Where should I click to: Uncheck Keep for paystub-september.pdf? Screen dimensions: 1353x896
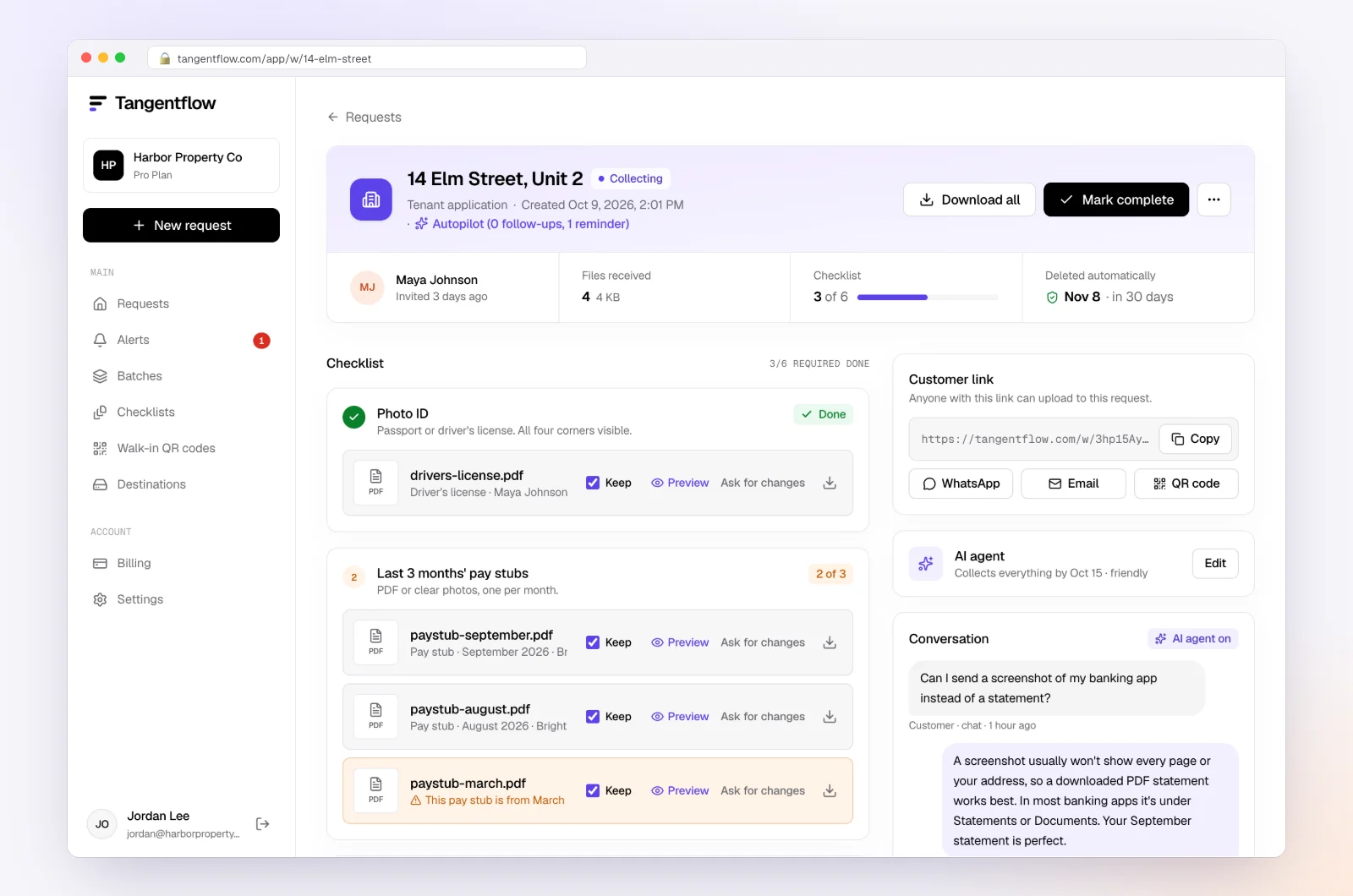pyautogui.click(x=593, y=642)
